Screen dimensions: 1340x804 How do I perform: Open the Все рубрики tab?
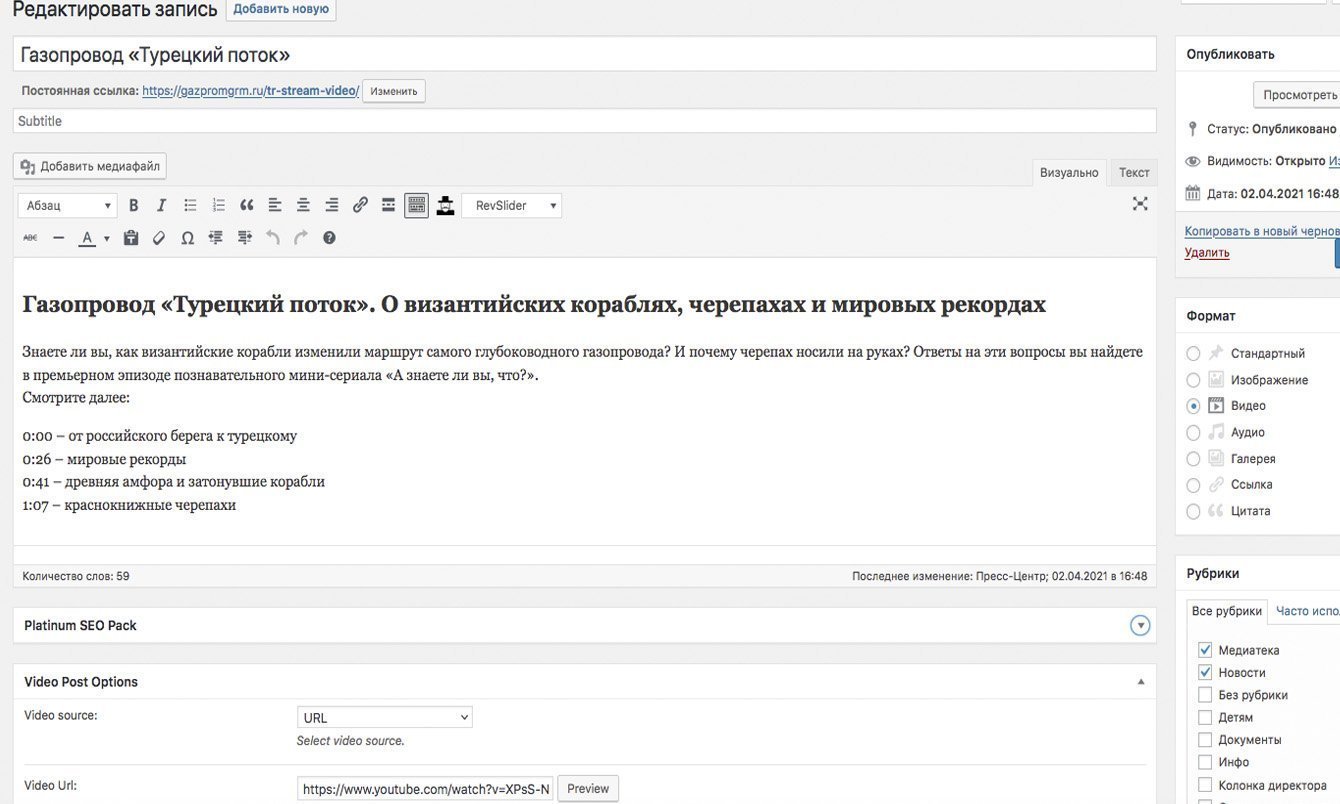[x=1227, y=611]
